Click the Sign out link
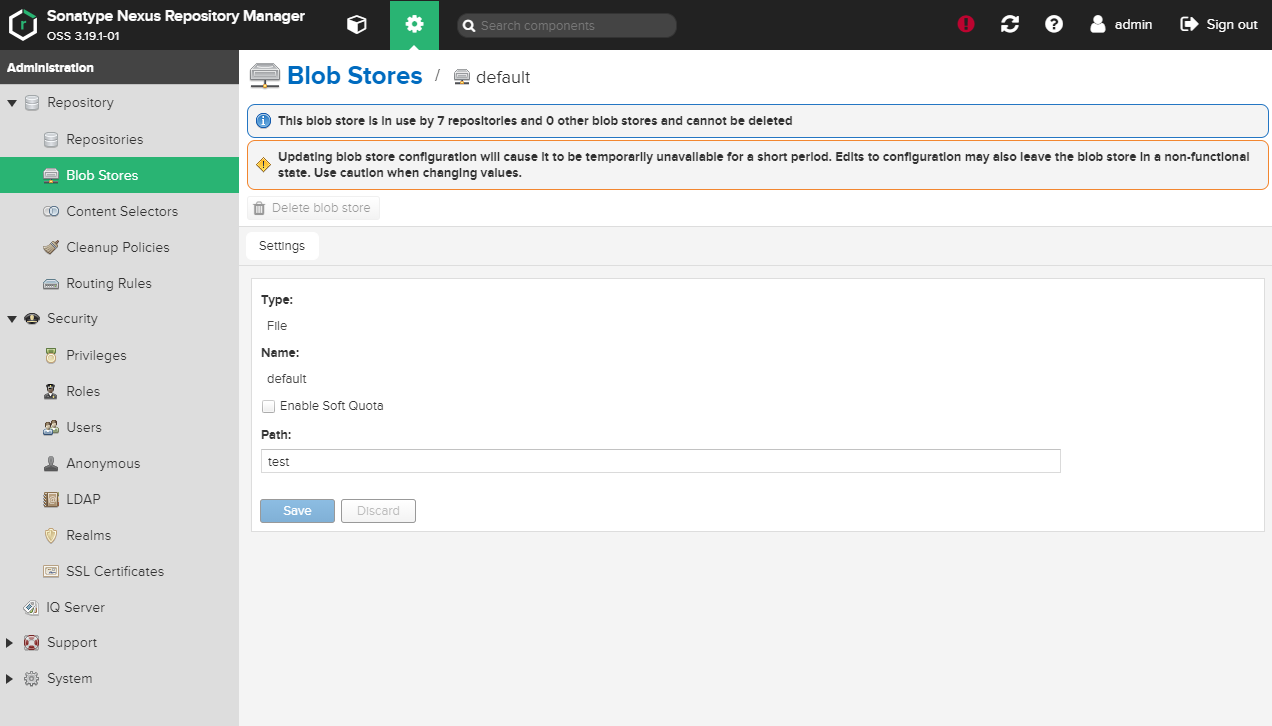The height and width of the screenshot is (726, 1272). click(x=1219, y=25)
